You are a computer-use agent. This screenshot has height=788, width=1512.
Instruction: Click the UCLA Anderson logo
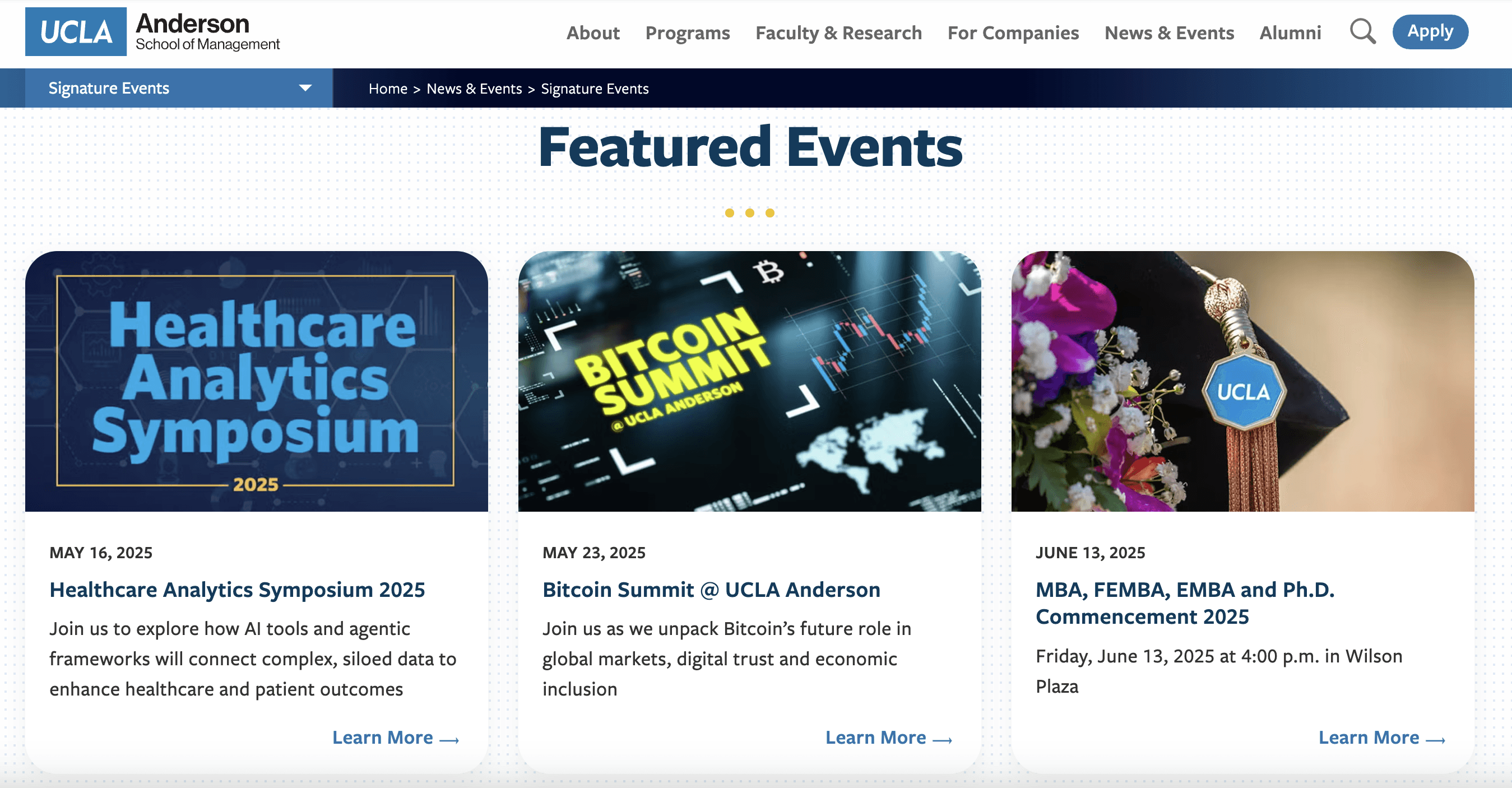click(x=152, y=32)
